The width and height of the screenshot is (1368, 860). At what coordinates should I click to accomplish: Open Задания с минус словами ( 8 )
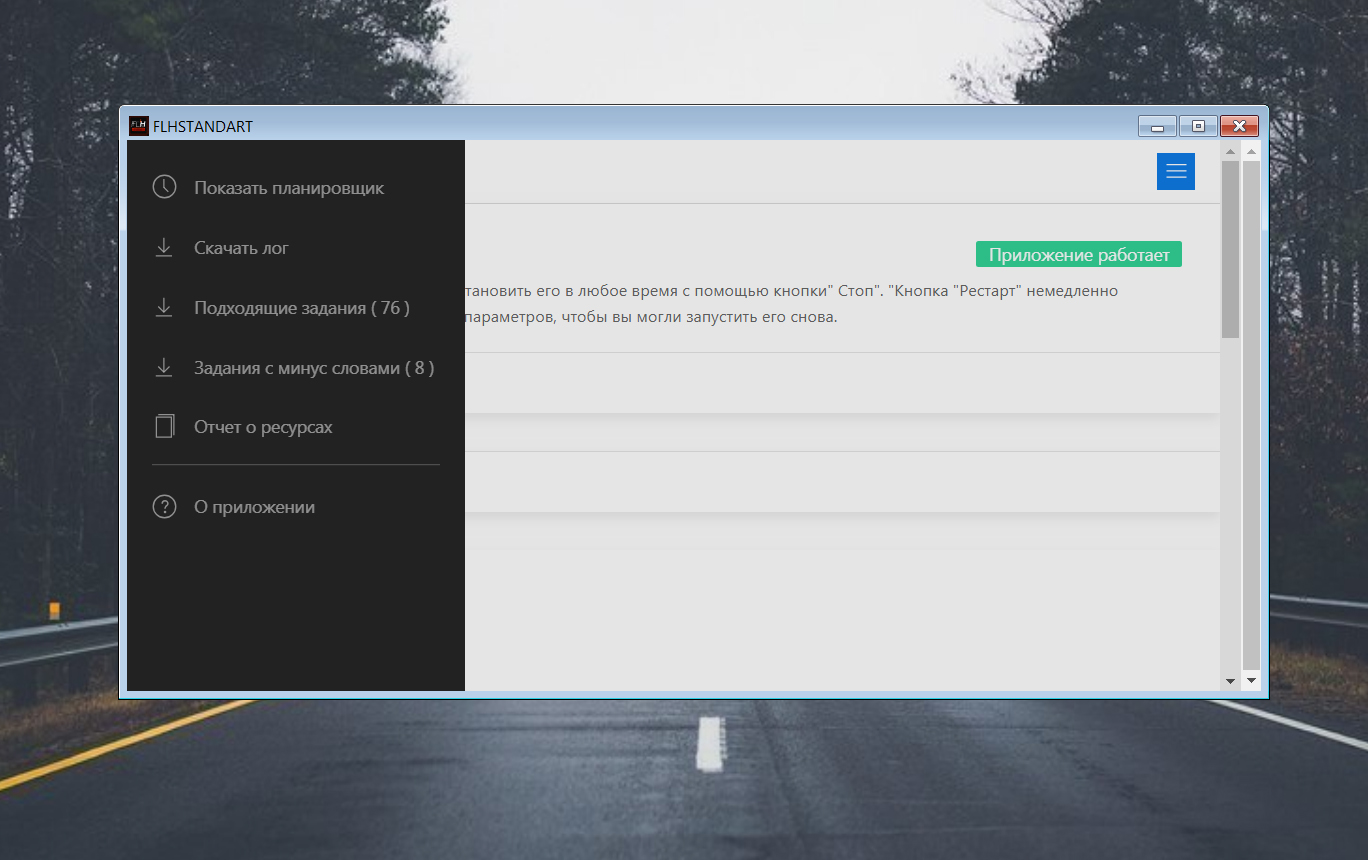[314, 368]
